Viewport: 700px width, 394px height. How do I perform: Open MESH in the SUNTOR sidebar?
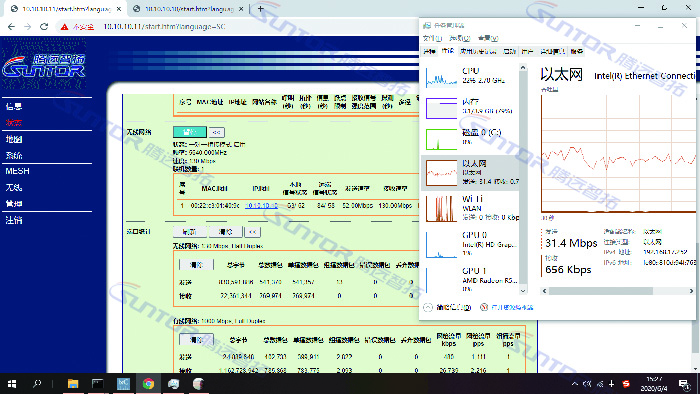pyautogui.click(x=17, y=171)
